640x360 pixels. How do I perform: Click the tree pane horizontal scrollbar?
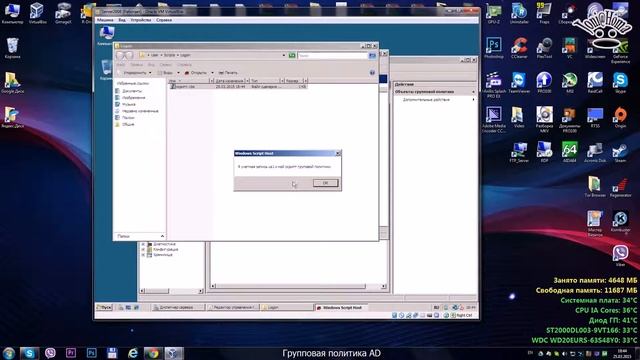171,291
